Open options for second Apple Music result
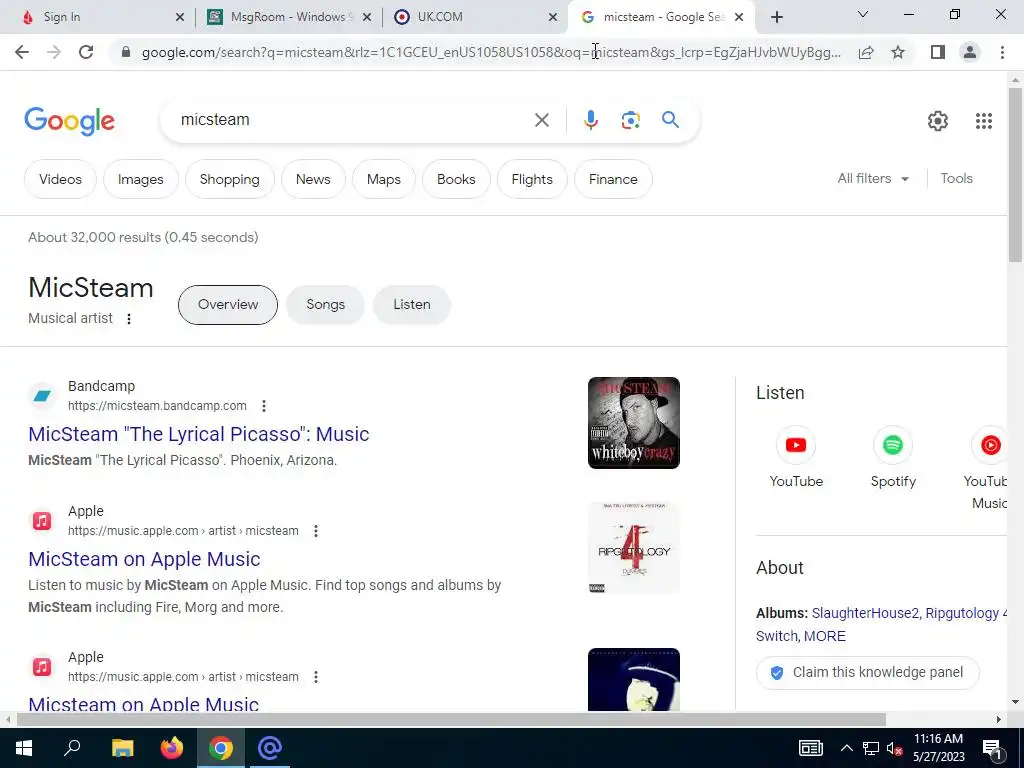Screen dimensions: 1024x768 click(x=315, y=677)
